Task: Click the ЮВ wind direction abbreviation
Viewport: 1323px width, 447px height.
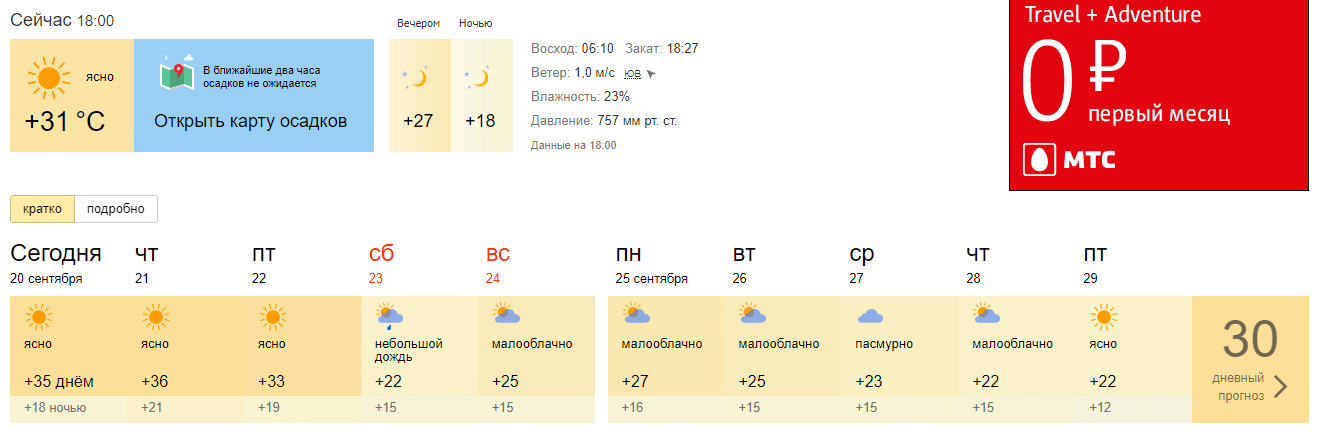Action: tap(632, 73)
